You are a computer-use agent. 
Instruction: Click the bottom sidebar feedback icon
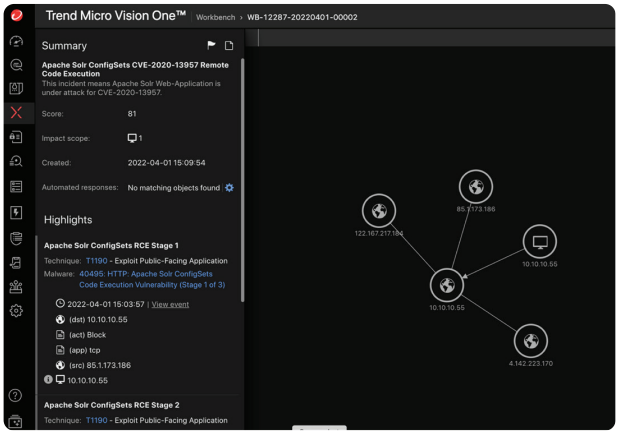click(15, 421)
